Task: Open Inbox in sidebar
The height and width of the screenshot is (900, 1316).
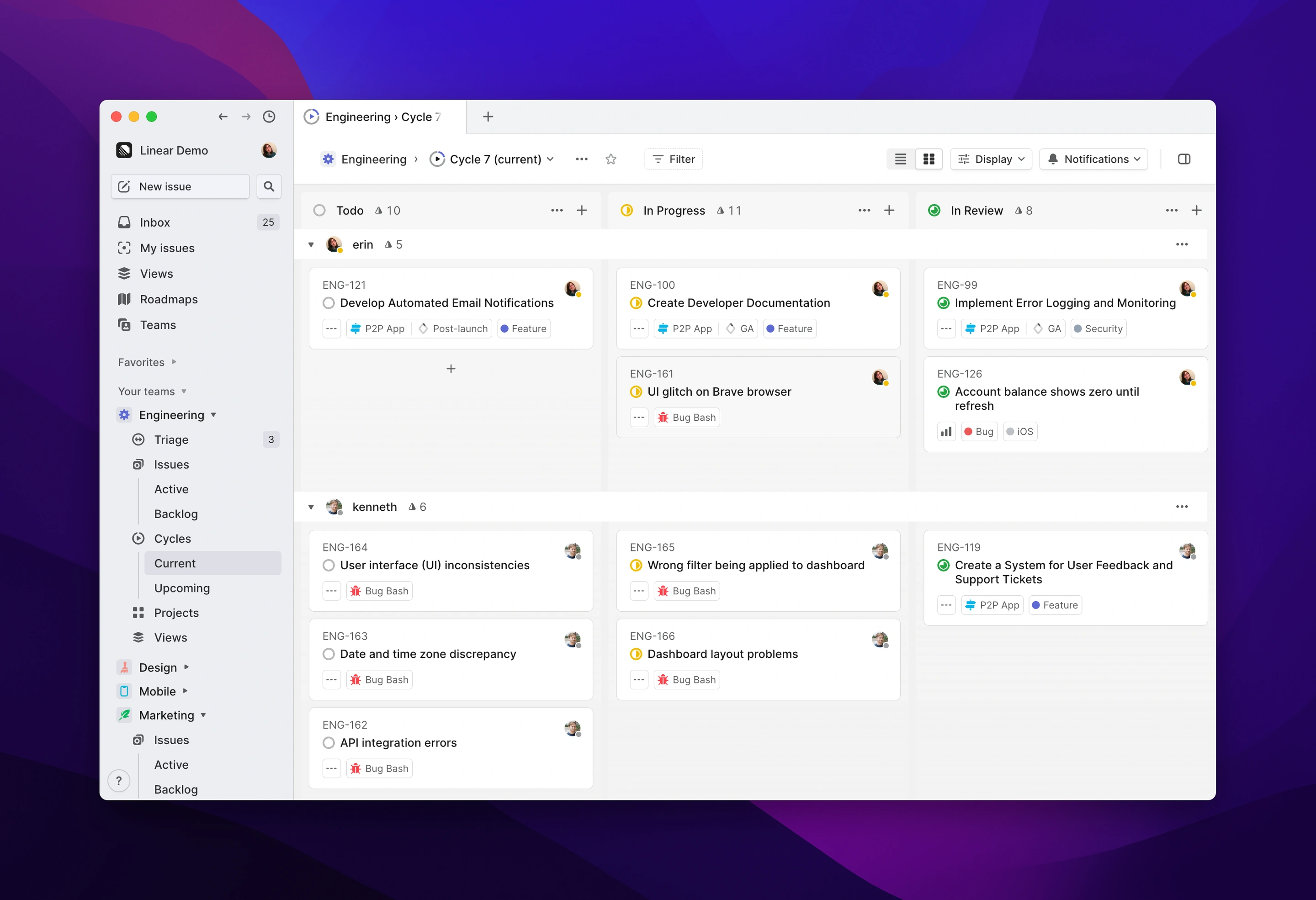Action: [x=196, y=222]
